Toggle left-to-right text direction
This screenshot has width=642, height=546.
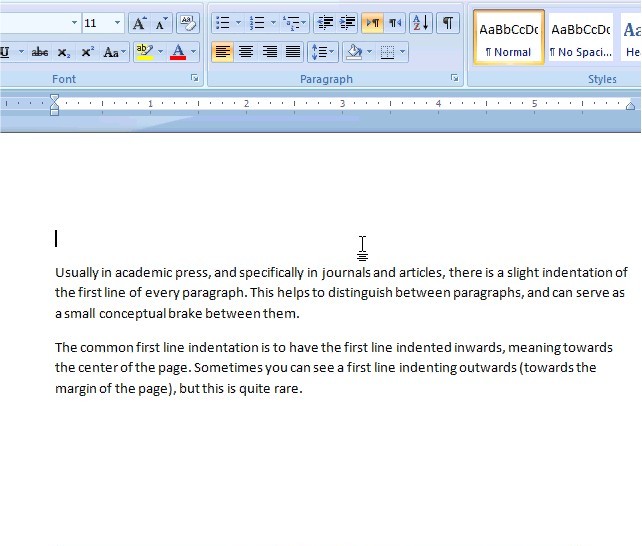[373, 23]
